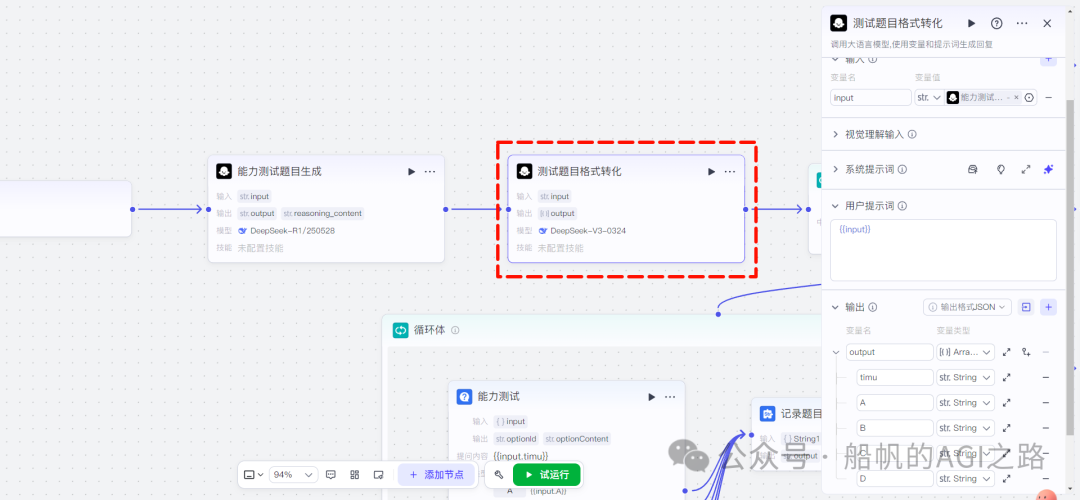The width and height of the screenshot is (1080, 500).
Task: Clear the 能力测试 variable reference
Action: pos(1016,98)
